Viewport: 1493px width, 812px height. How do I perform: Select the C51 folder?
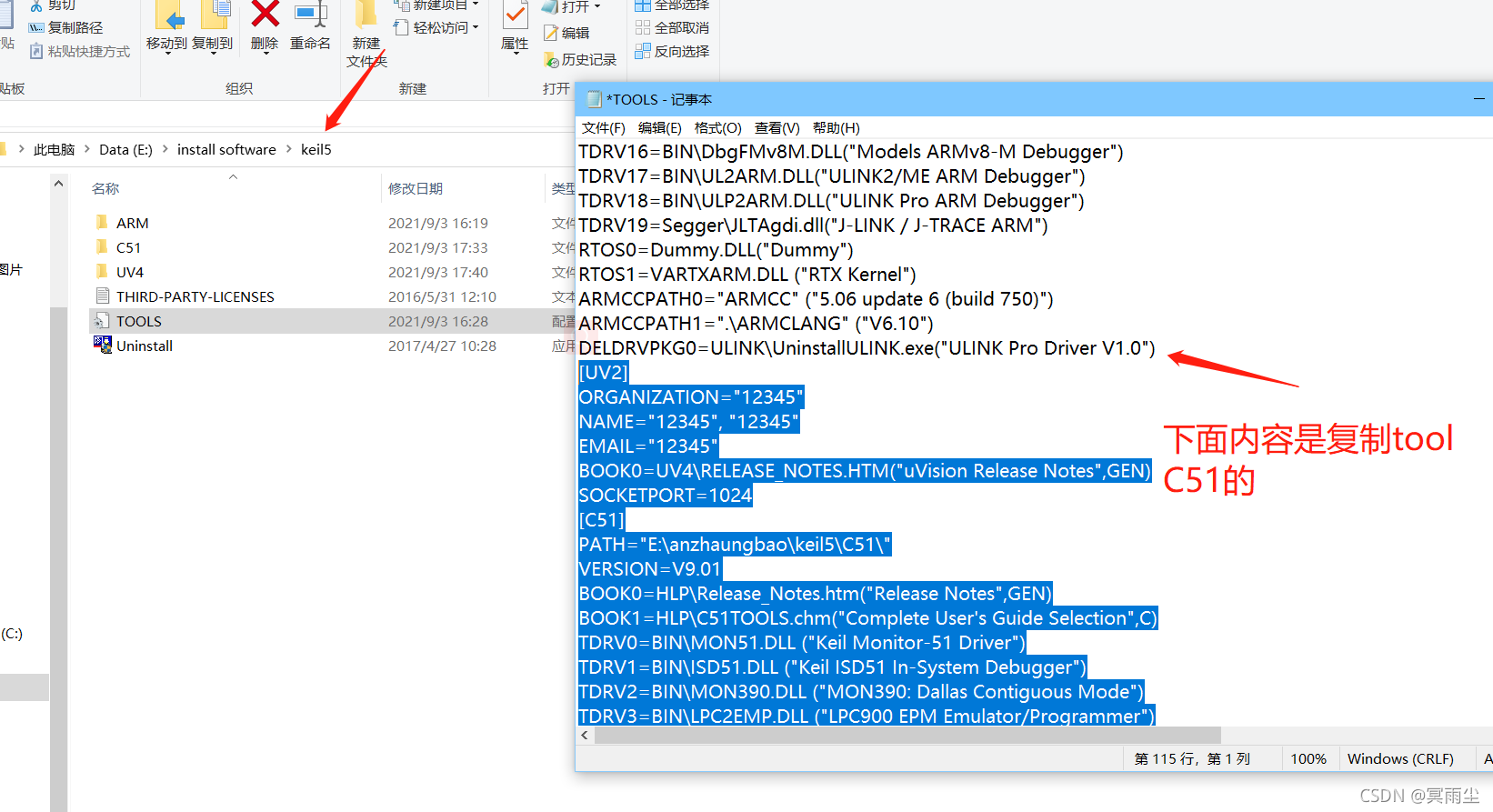click(129, 248)
